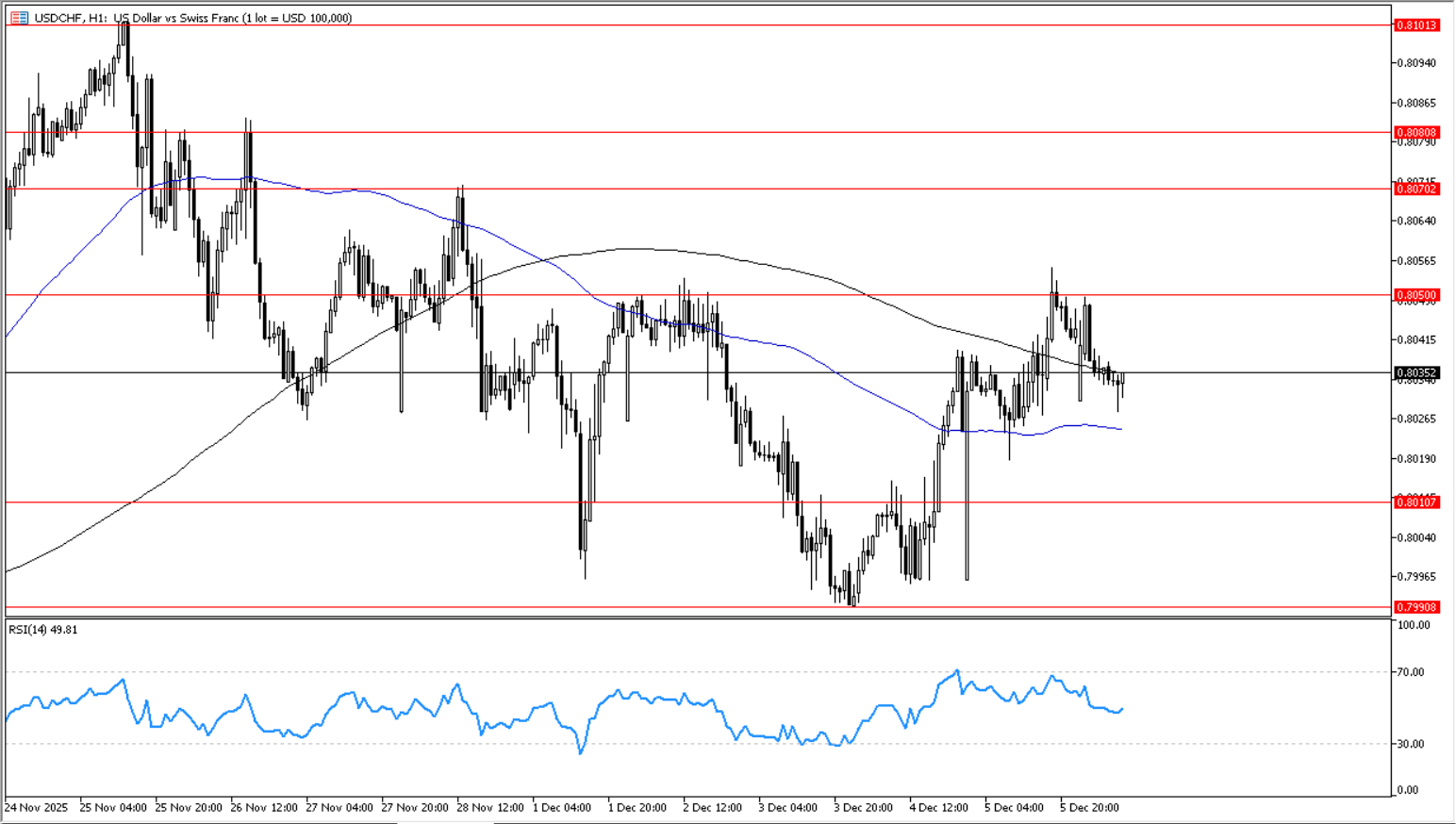This screenshot has width=1456, height=824.
Task: Click the 24 Nov 2025 date label
Action: pyautogui.click(x=37, y=808)
